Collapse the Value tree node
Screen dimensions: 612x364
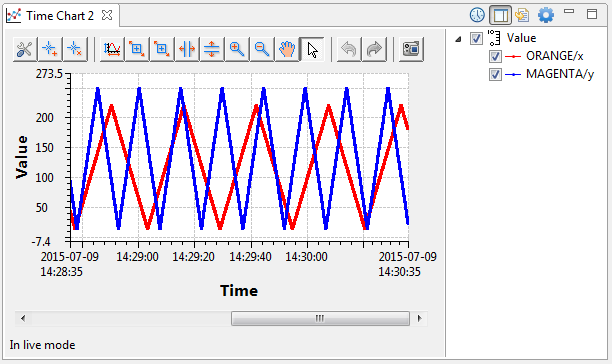[459, 39]
